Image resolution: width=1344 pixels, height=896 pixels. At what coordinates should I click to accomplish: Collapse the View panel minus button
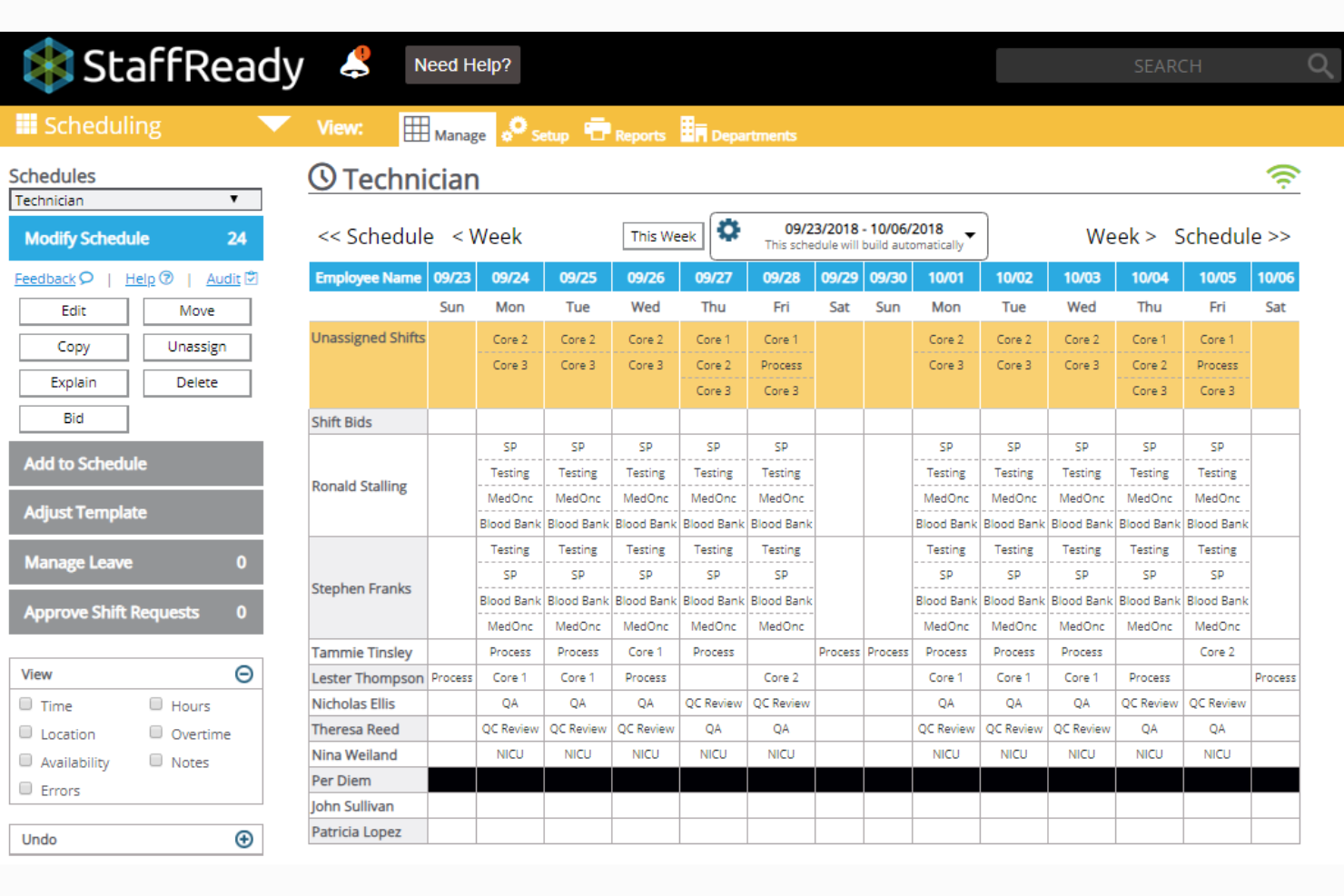[244, 674]
